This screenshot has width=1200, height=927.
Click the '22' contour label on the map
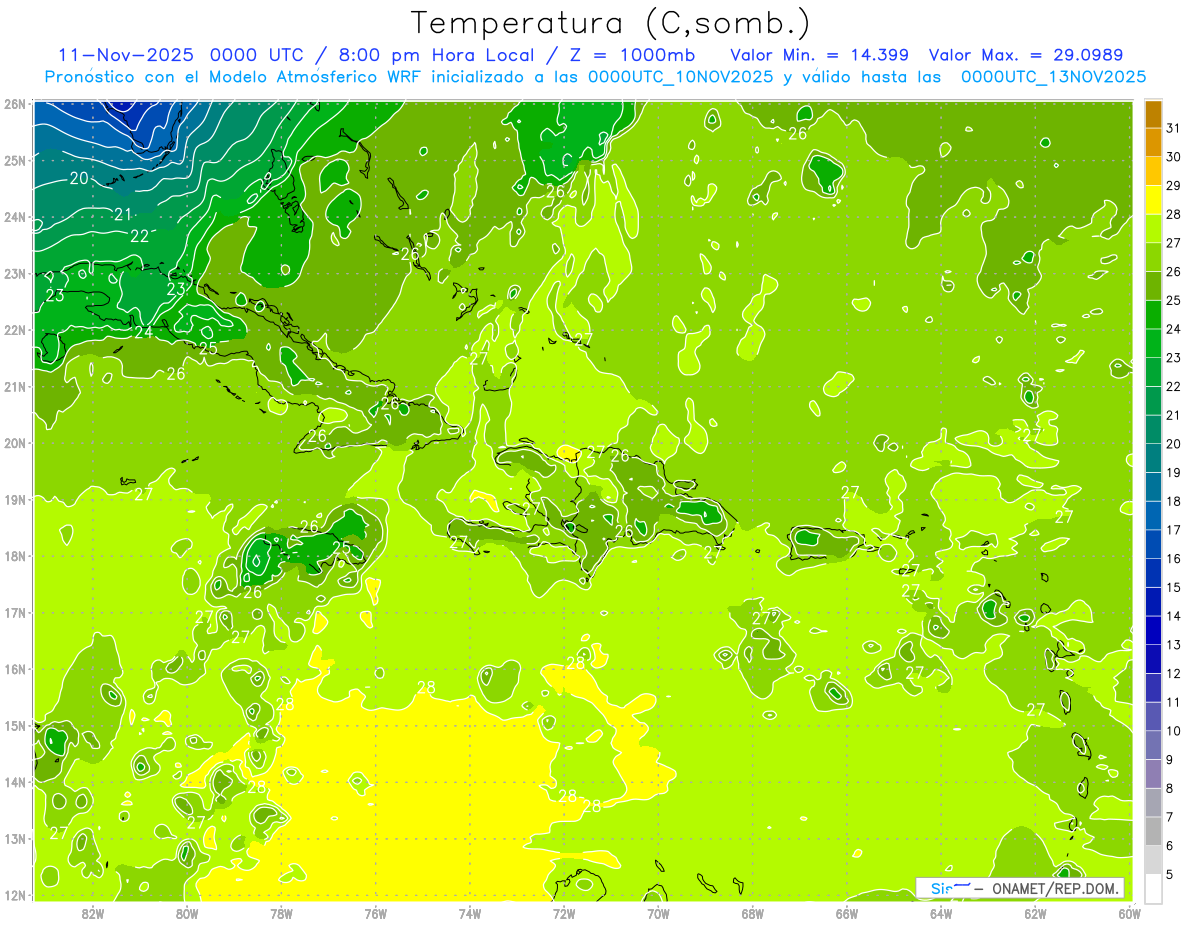point(139,236)
